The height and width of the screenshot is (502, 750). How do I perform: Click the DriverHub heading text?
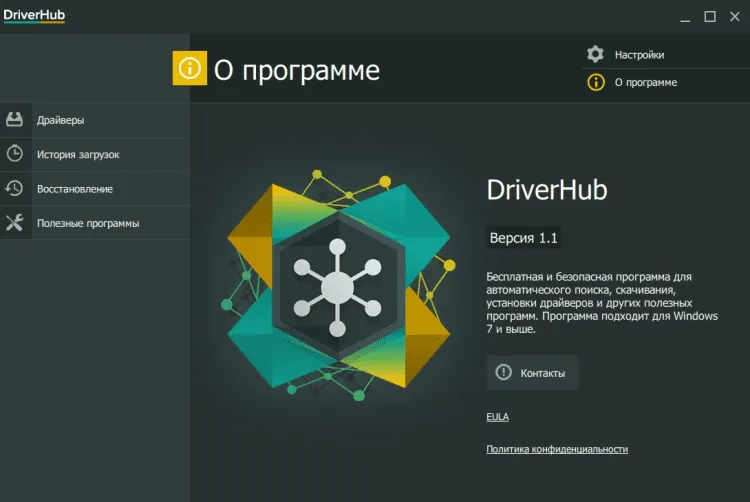pyautogui.click(x=547, y=189)
